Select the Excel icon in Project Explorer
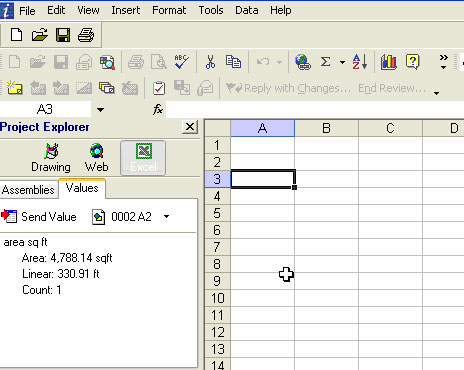This screenshot has height=370, width=464. coord(143,158)
